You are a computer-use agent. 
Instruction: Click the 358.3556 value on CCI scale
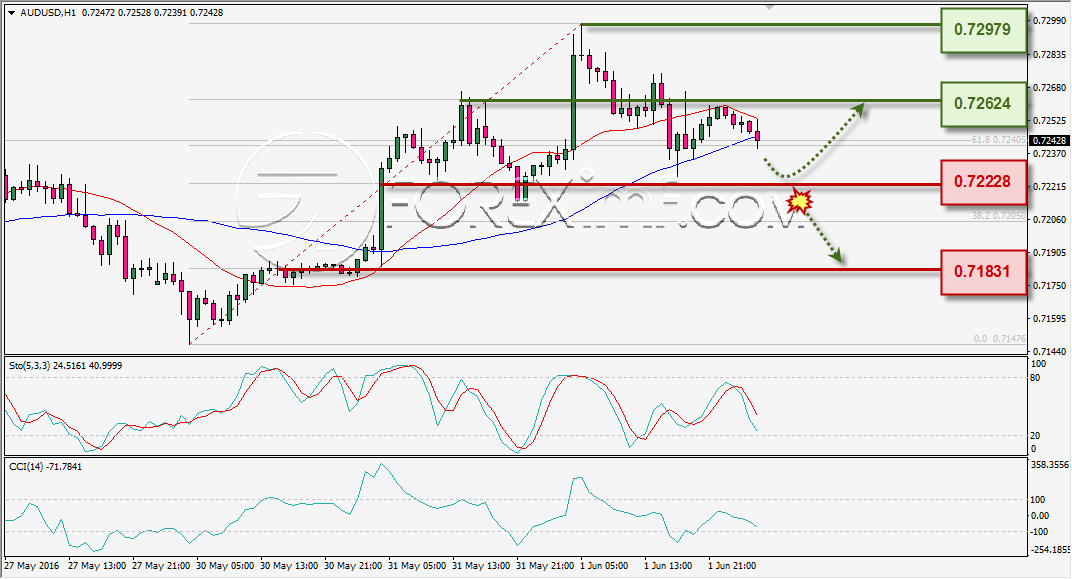(x=1050, y=464)
